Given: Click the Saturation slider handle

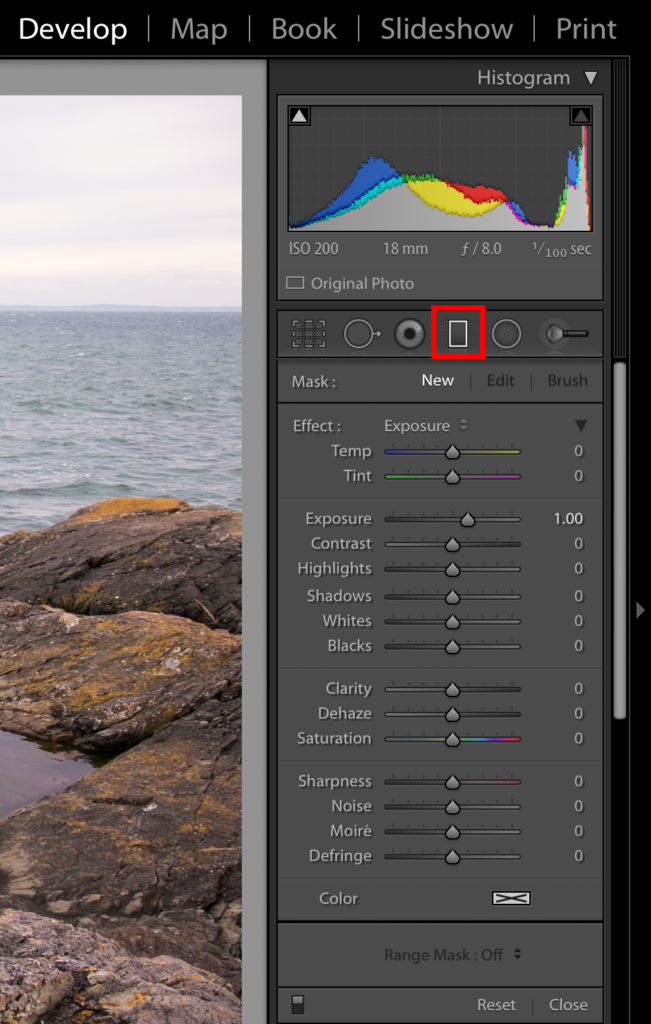Looking at the screenshot, I should [453, 739].
